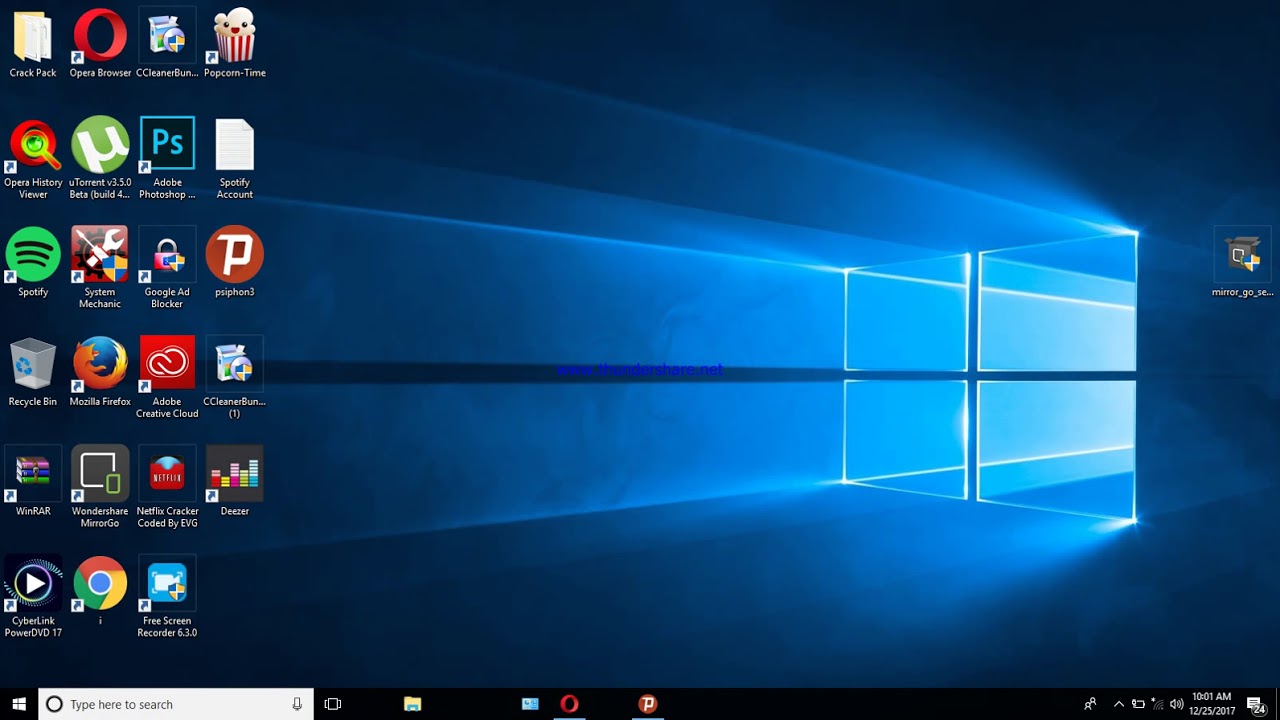This screenshot has height=720, width=1280.
Task: Open Task View from the taskbar
Action: point(333,704)
